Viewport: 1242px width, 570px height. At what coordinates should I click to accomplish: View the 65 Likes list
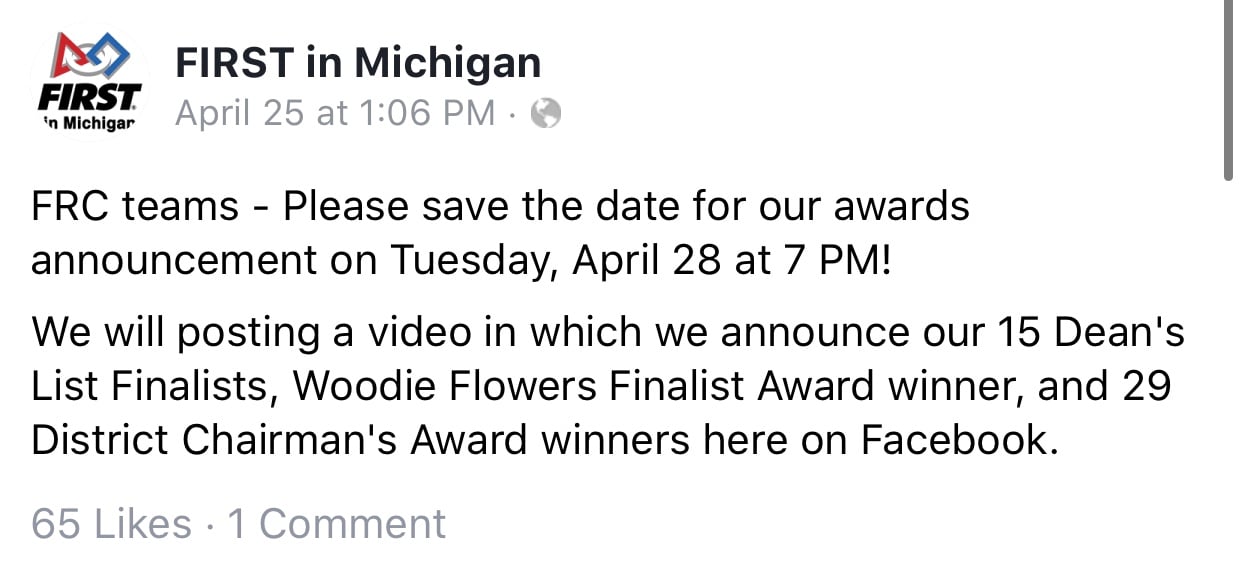(x=111, y=524)
